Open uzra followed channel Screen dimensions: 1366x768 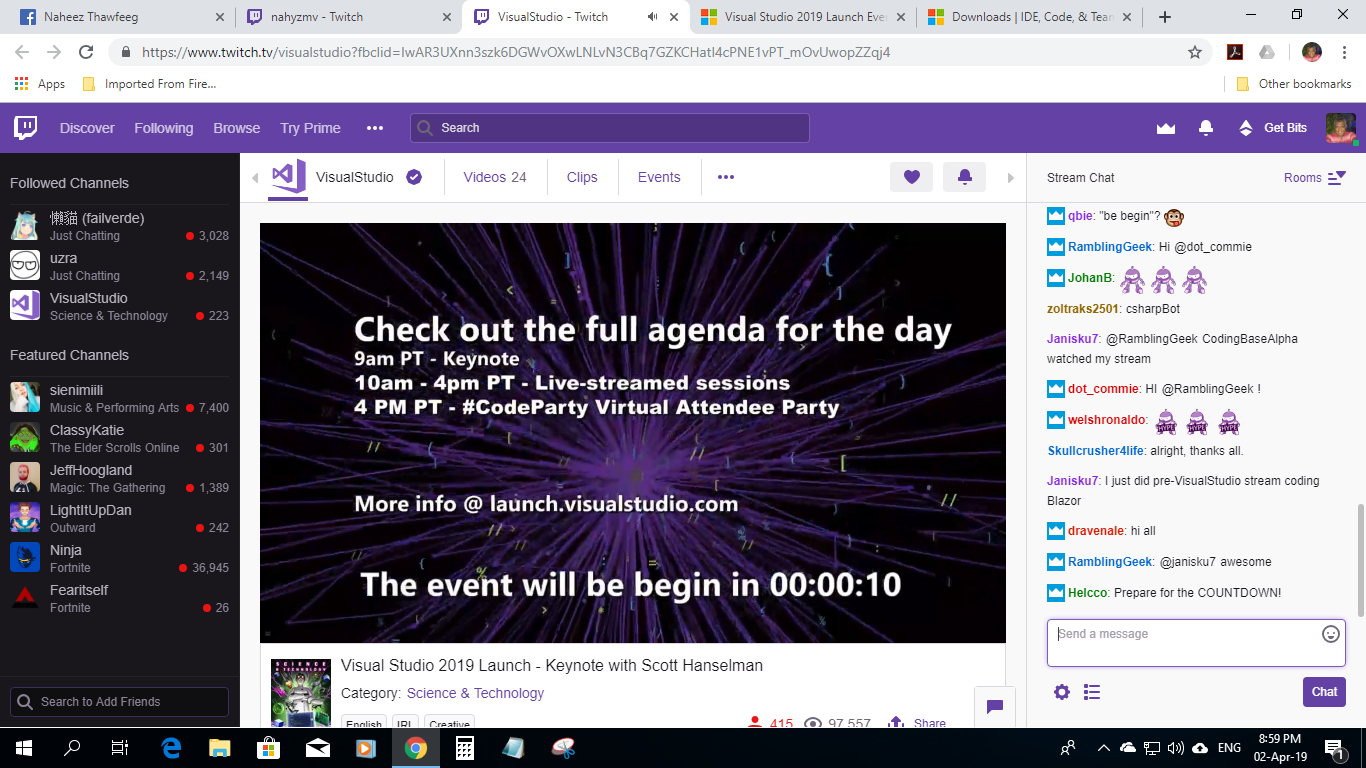[120, 266]
